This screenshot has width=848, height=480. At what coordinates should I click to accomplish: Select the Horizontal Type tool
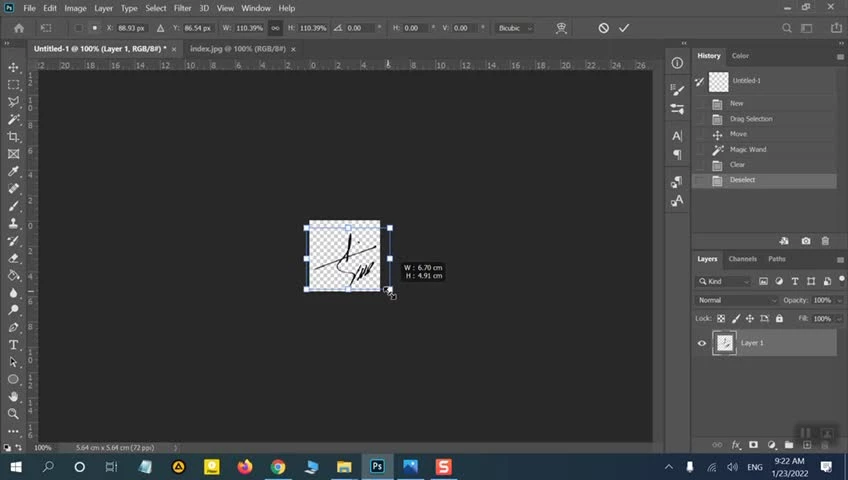click(x=14, y=345)
